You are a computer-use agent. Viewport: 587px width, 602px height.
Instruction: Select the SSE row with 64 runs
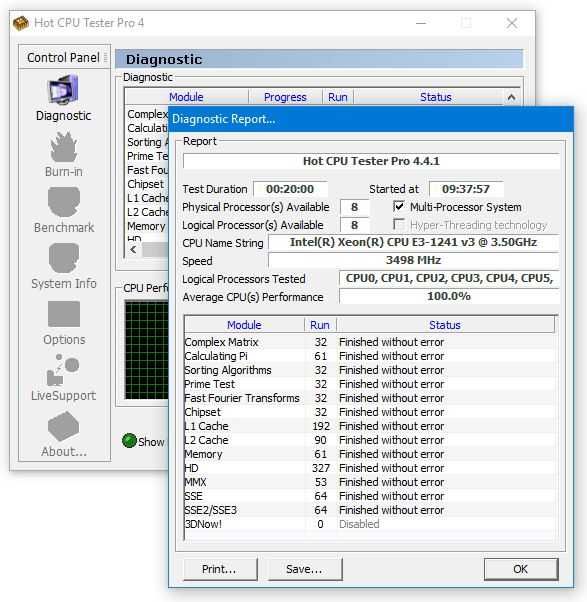pos(370,496)
